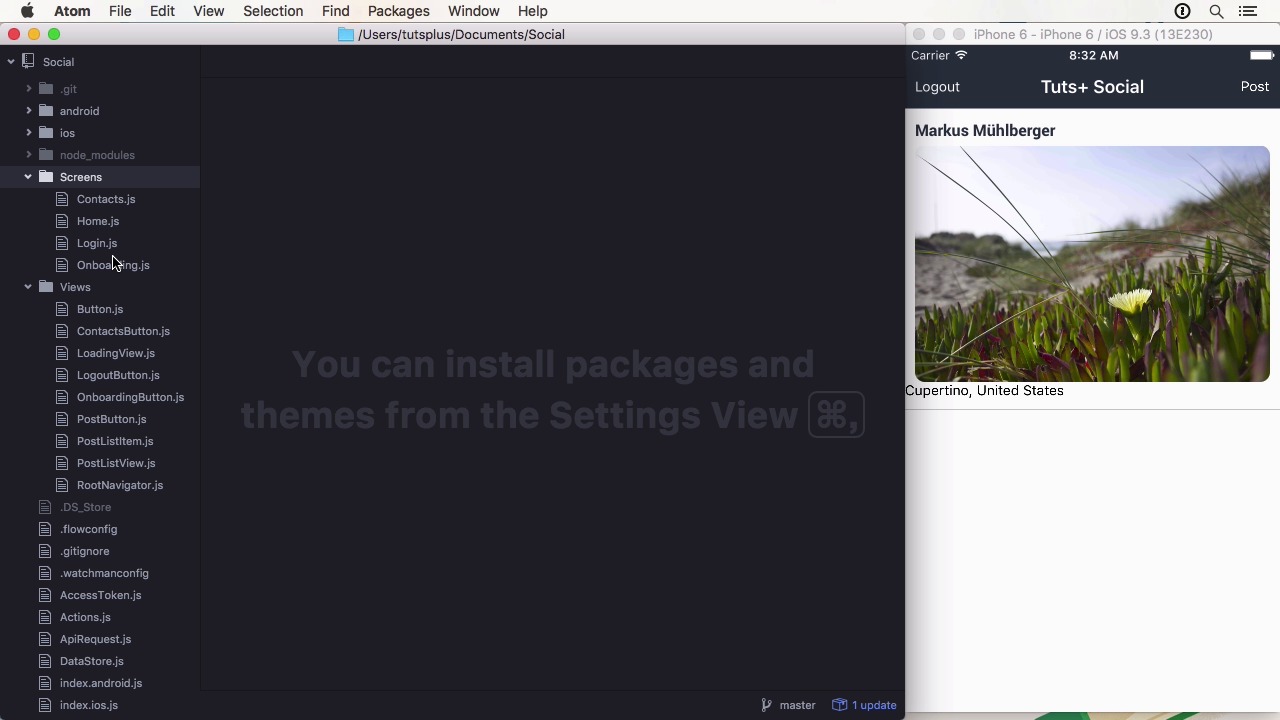This screenshot has height=720, width=1280.
Task: Click the Views folder icon
Action: point(46,287)
